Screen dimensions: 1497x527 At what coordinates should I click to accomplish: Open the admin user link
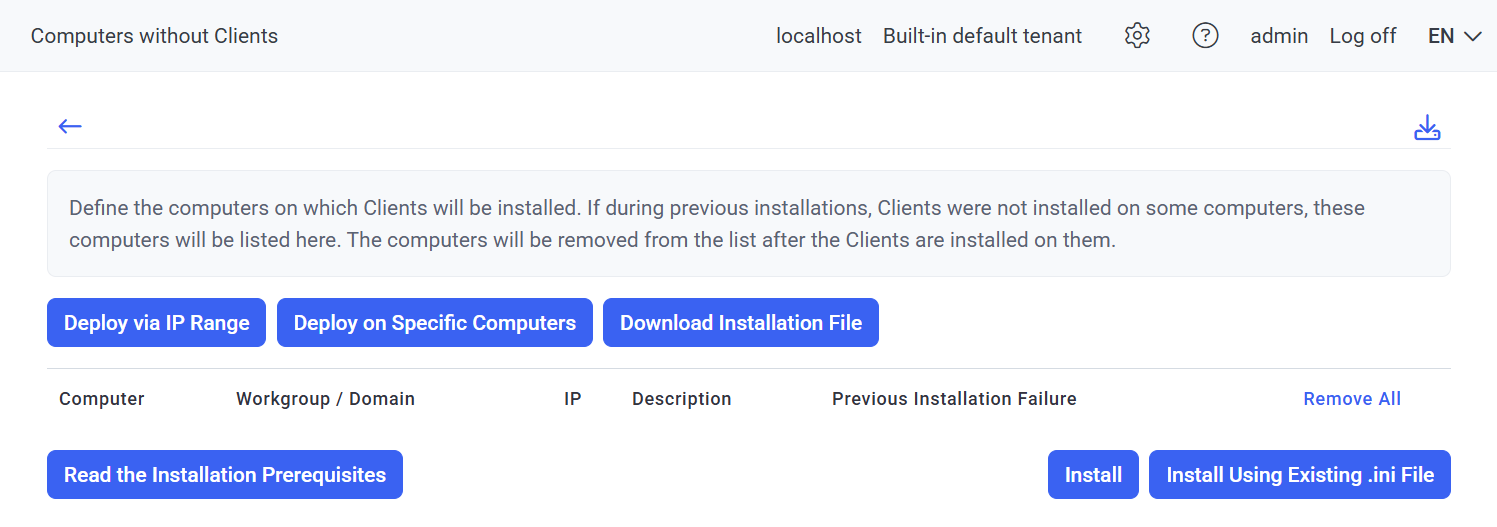(x=1279, y=36)
